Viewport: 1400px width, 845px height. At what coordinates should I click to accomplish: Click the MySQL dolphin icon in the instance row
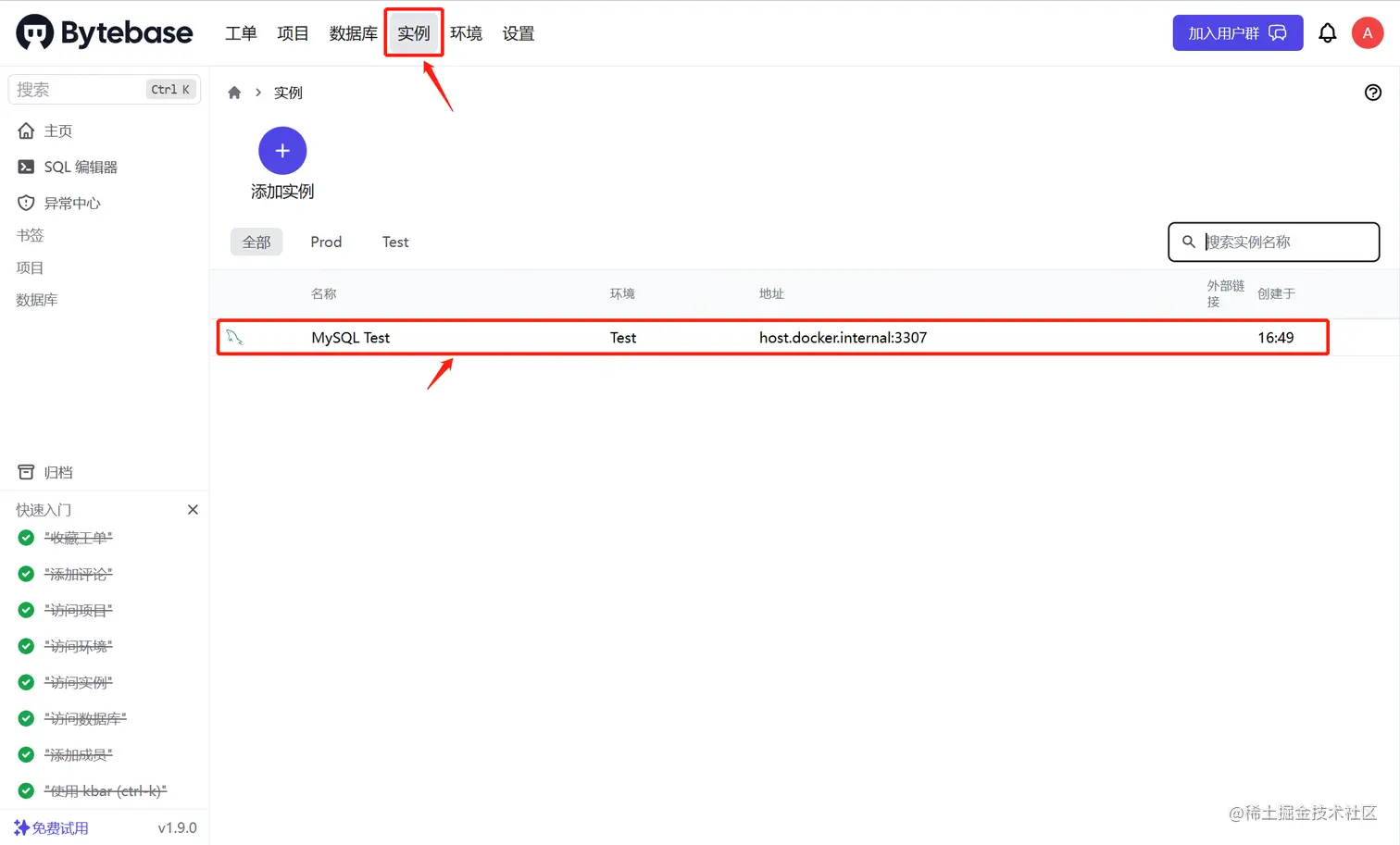(x=234, y=337)
